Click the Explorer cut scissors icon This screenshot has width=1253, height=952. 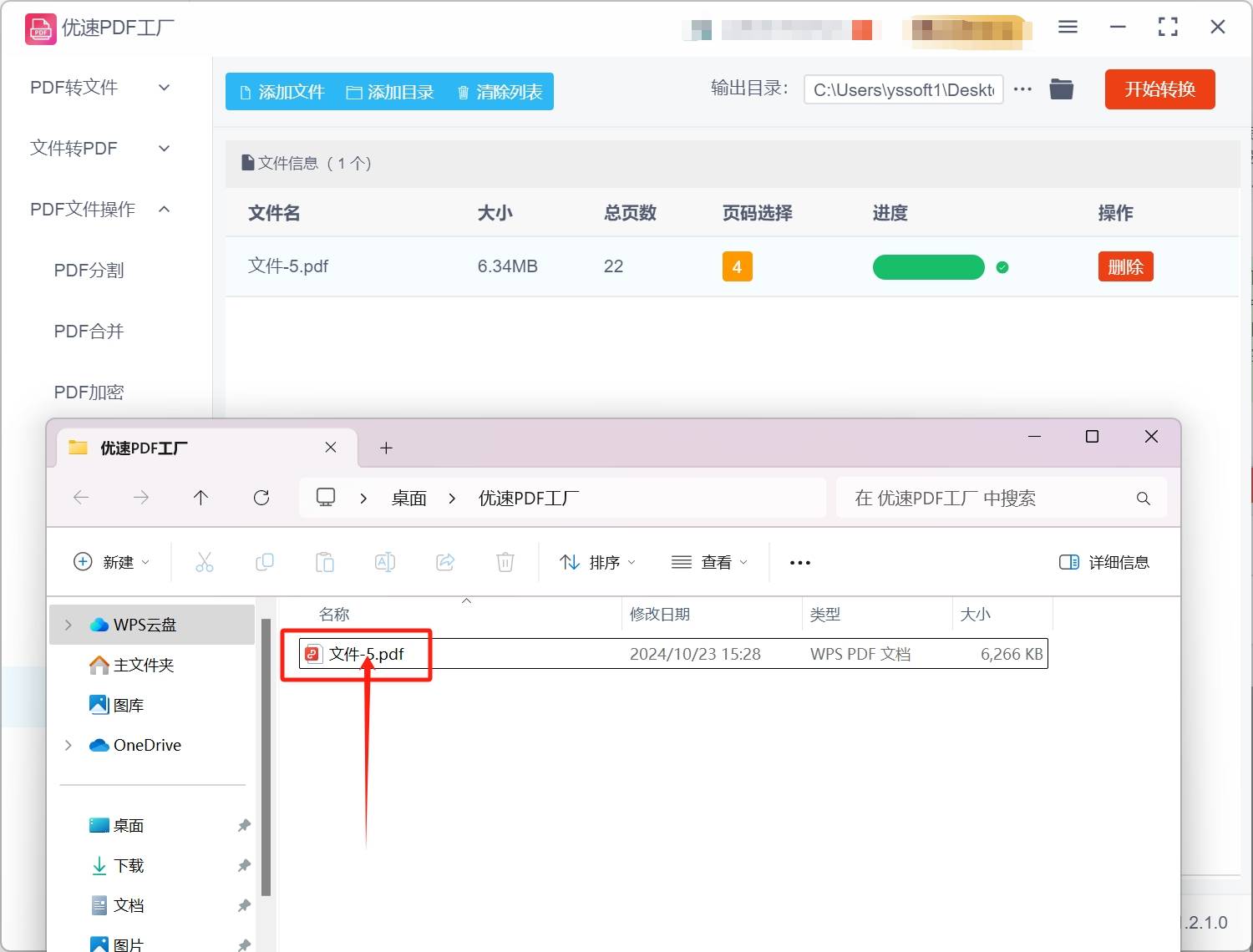(x=204, y=562)
